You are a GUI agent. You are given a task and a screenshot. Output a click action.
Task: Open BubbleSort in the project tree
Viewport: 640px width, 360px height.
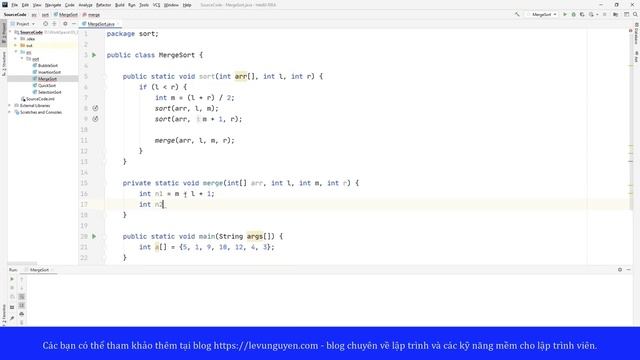pos(48,65)
